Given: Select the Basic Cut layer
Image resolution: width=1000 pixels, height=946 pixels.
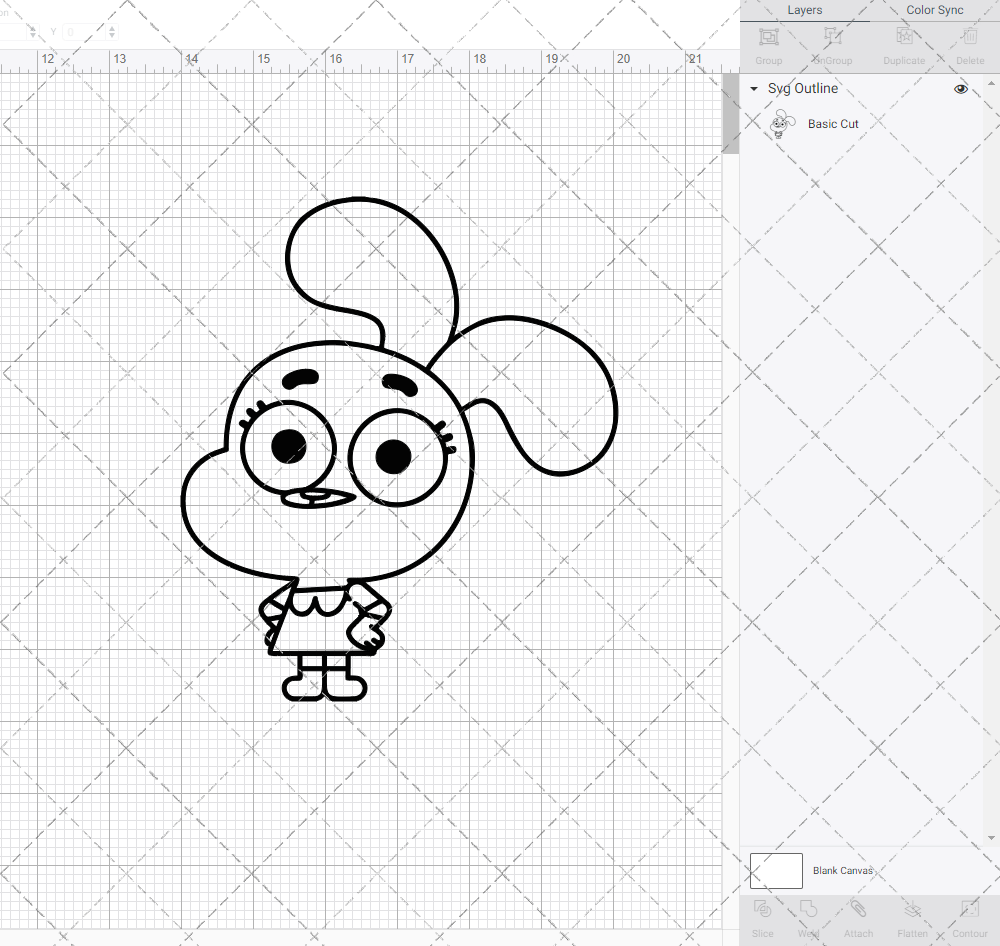Looking at the screenshot, I should [x=833, y=123].
